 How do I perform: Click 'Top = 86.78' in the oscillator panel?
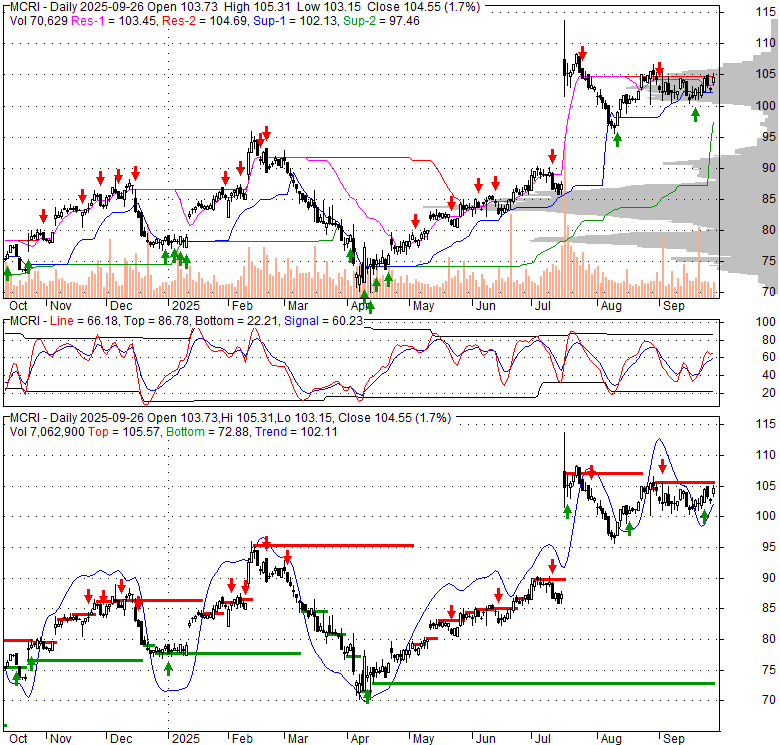click(157, 321)
